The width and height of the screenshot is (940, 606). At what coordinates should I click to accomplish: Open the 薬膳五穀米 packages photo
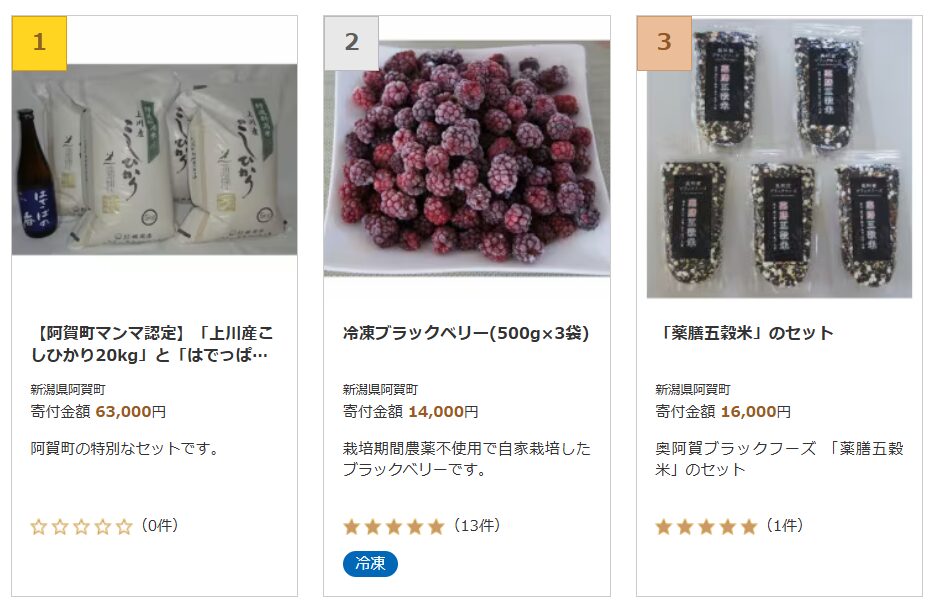pos(779,158)
